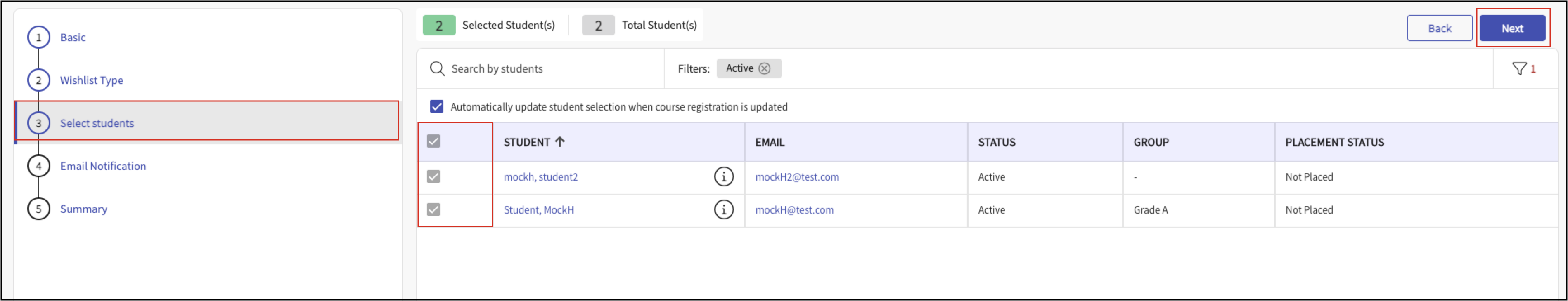Select the Select students step

(97, 123)
